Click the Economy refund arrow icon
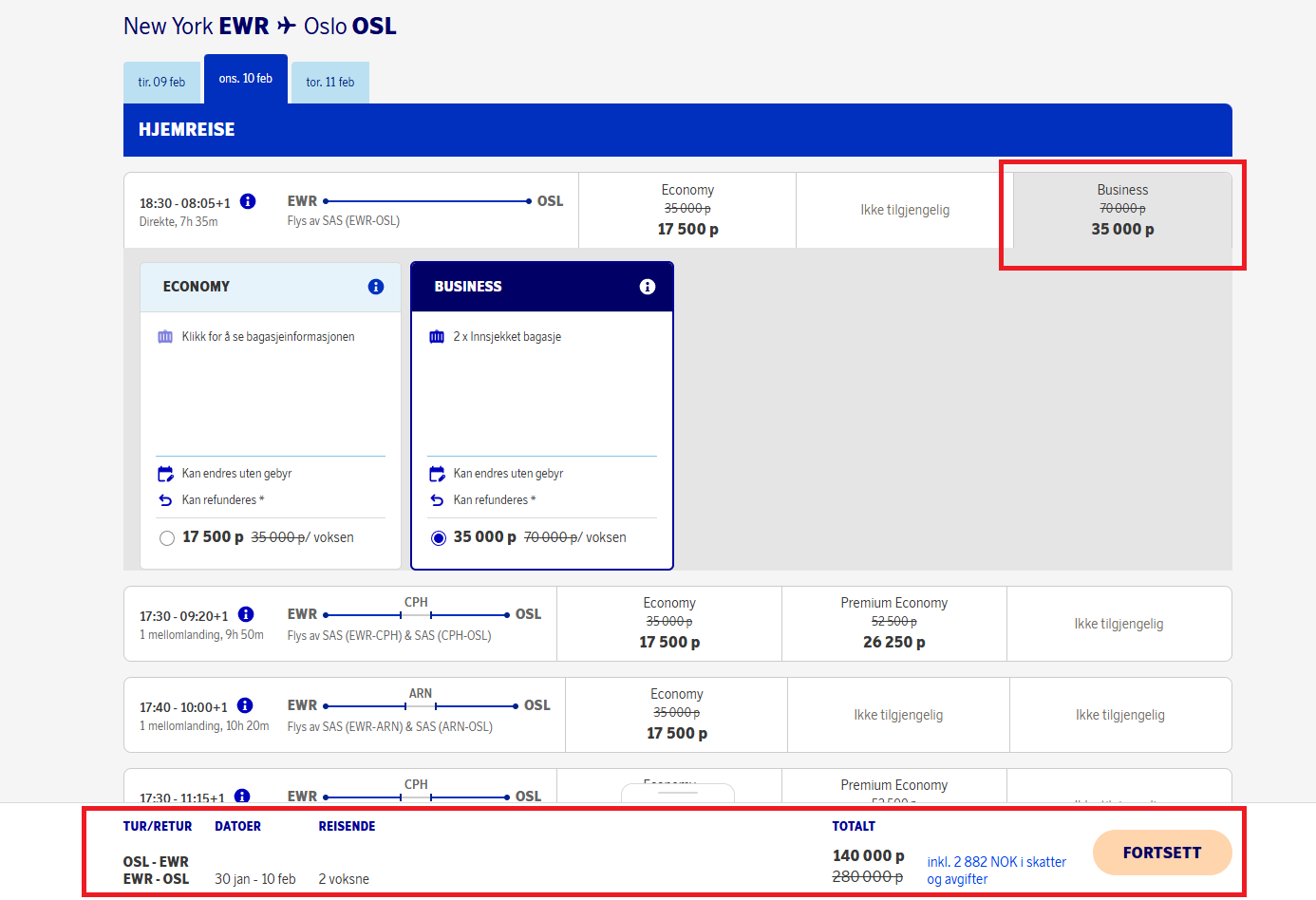This screenshot has width=1316, height=900. click(165, 500)
